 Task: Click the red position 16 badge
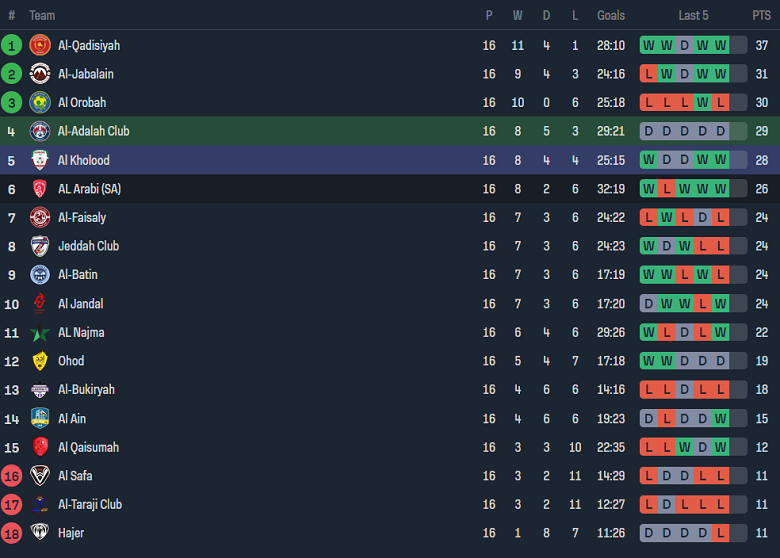[12, 476]
